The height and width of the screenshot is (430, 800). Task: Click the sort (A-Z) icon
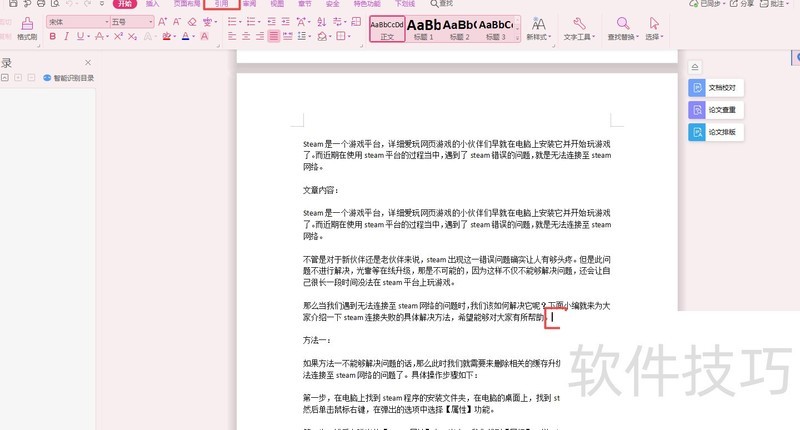[321, 21]
